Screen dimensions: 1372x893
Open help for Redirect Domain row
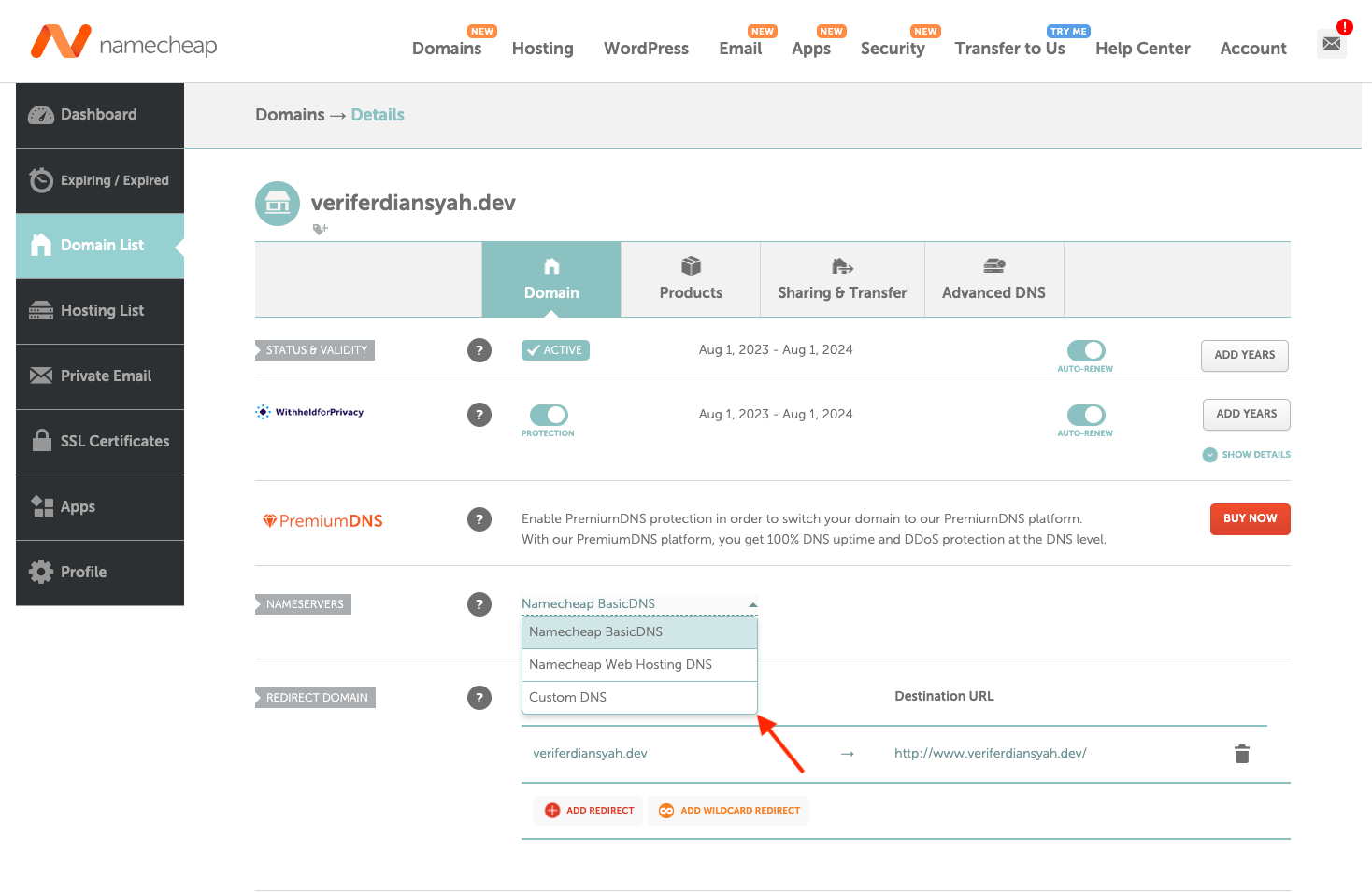click(479, 698)
